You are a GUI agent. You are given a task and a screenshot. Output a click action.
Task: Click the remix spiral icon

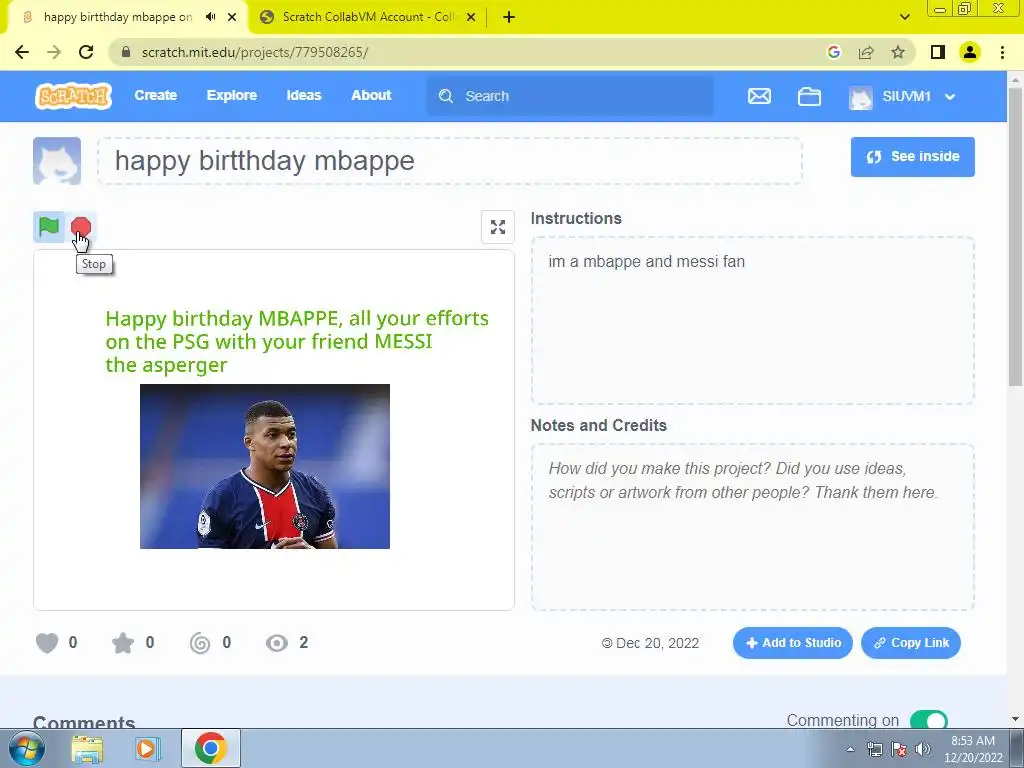(x=200, y=643)
